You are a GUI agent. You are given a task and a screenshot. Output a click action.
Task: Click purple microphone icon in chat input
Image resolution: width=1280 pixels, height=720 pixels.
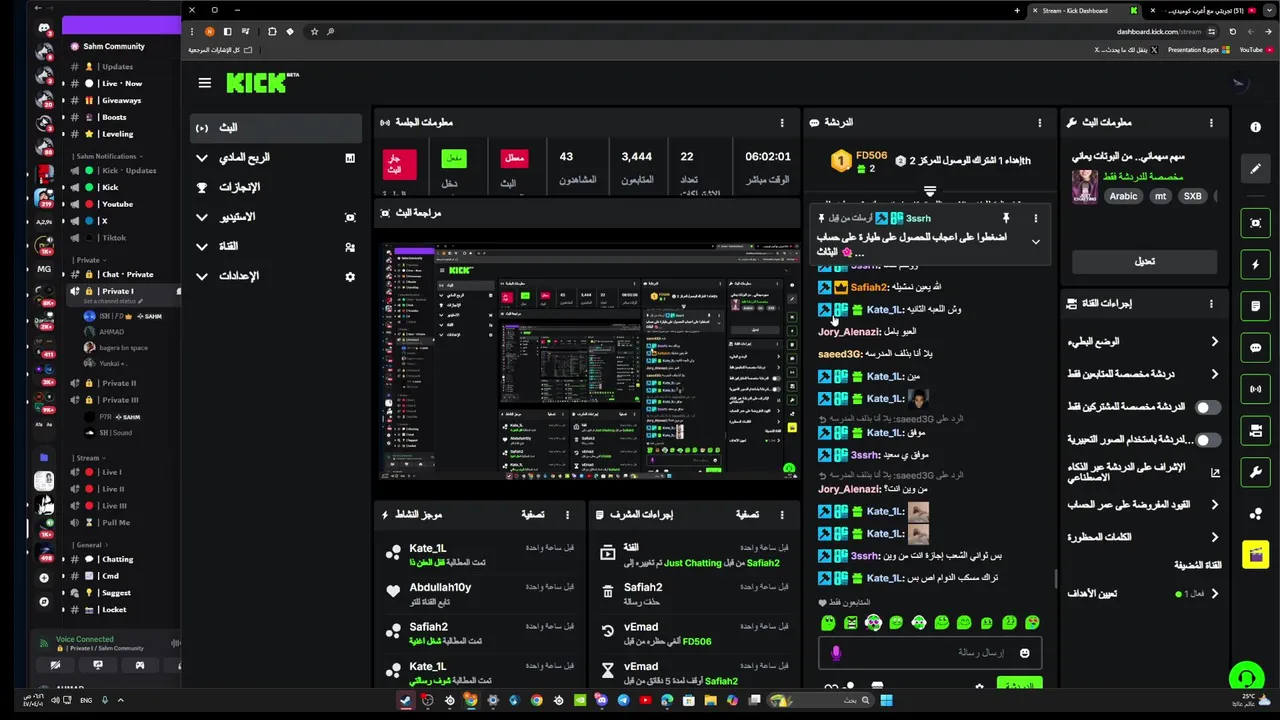point(836,653)
